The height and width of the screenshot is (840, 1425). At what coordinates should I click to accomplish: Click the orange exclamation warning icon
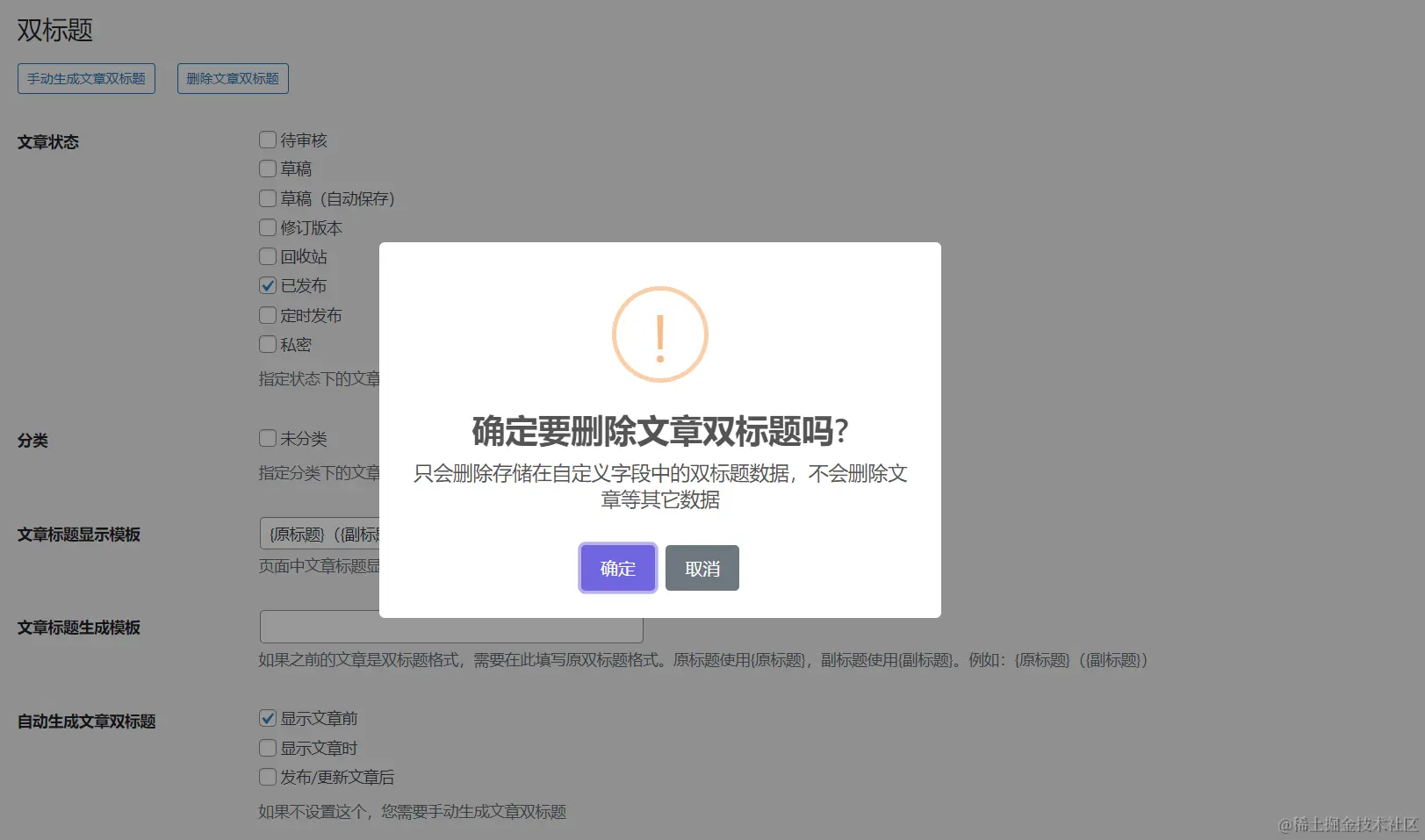click(659, 334)
